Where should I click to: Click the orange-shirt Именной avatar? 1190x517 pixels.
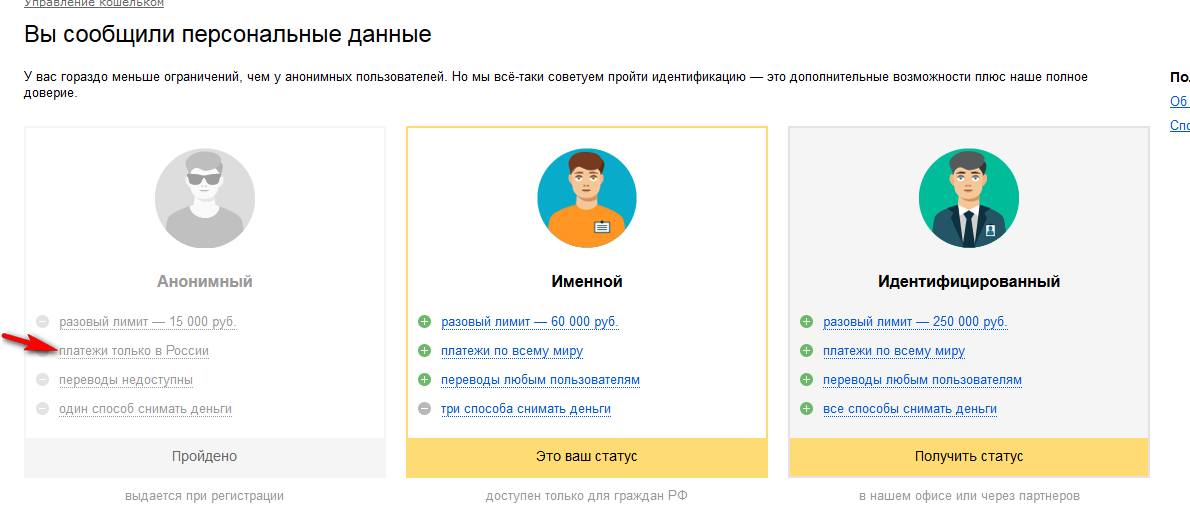click(587, 198)
